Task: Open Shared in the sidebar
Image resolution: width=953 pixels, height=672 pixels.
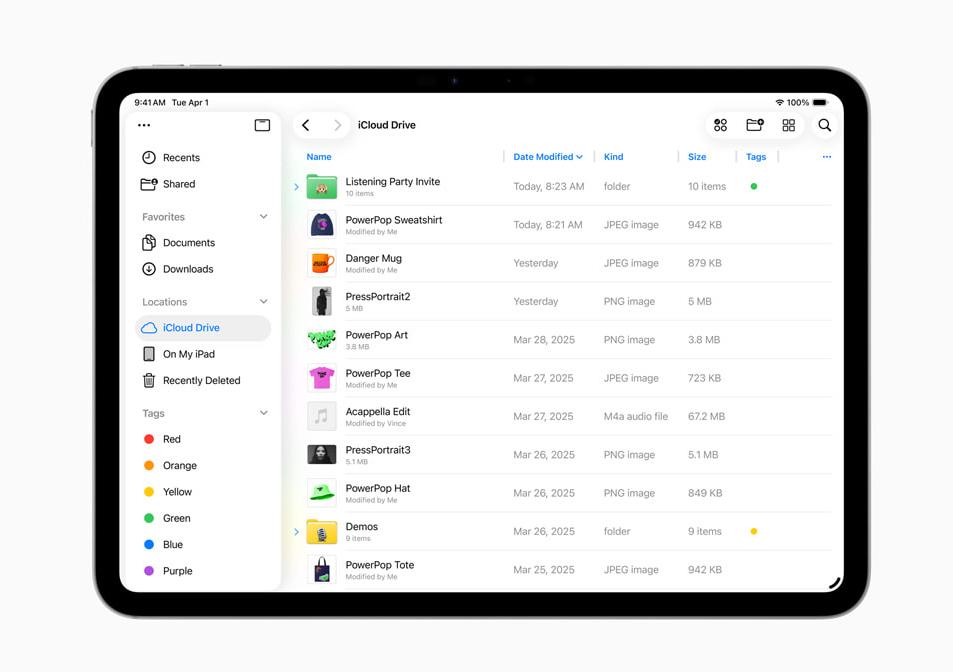Action: 203,184
